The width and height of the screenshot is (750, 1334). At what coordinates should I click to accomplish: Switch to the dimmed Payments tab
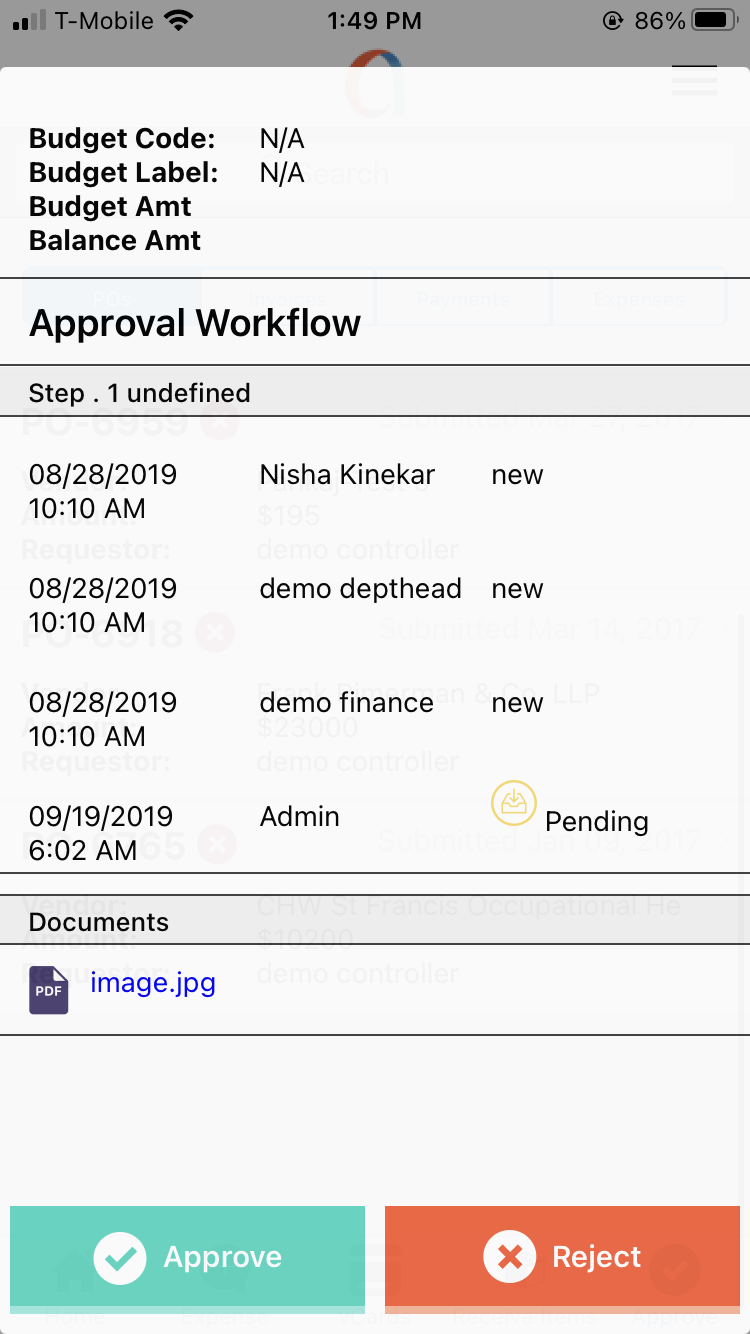click(463, 299)
